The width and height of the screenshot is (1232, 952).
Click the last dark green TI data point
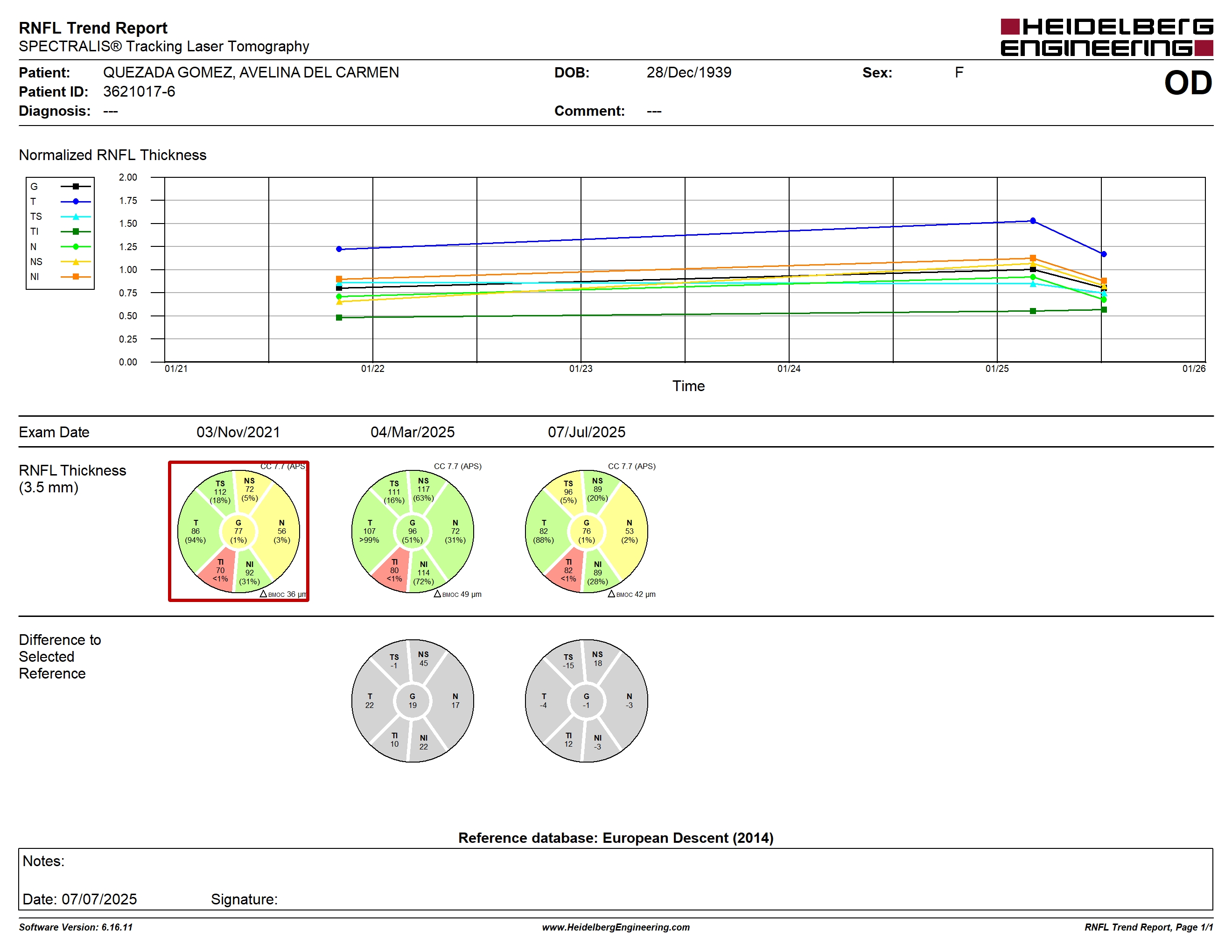[x=1104, y=309]
